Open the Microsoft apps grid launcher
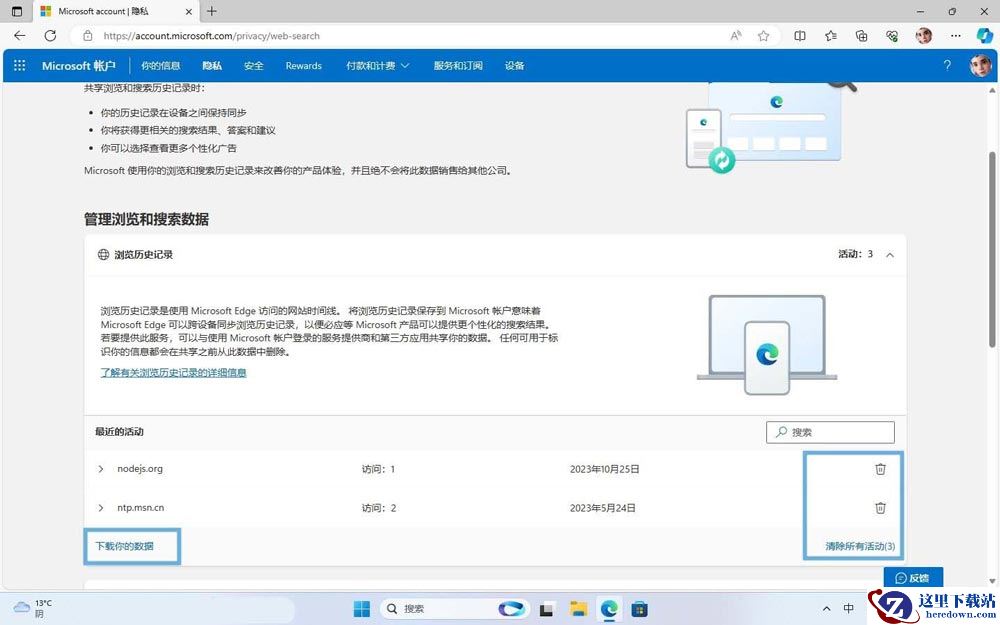The height and width of the screenshot is (625, 1000). 20,66
